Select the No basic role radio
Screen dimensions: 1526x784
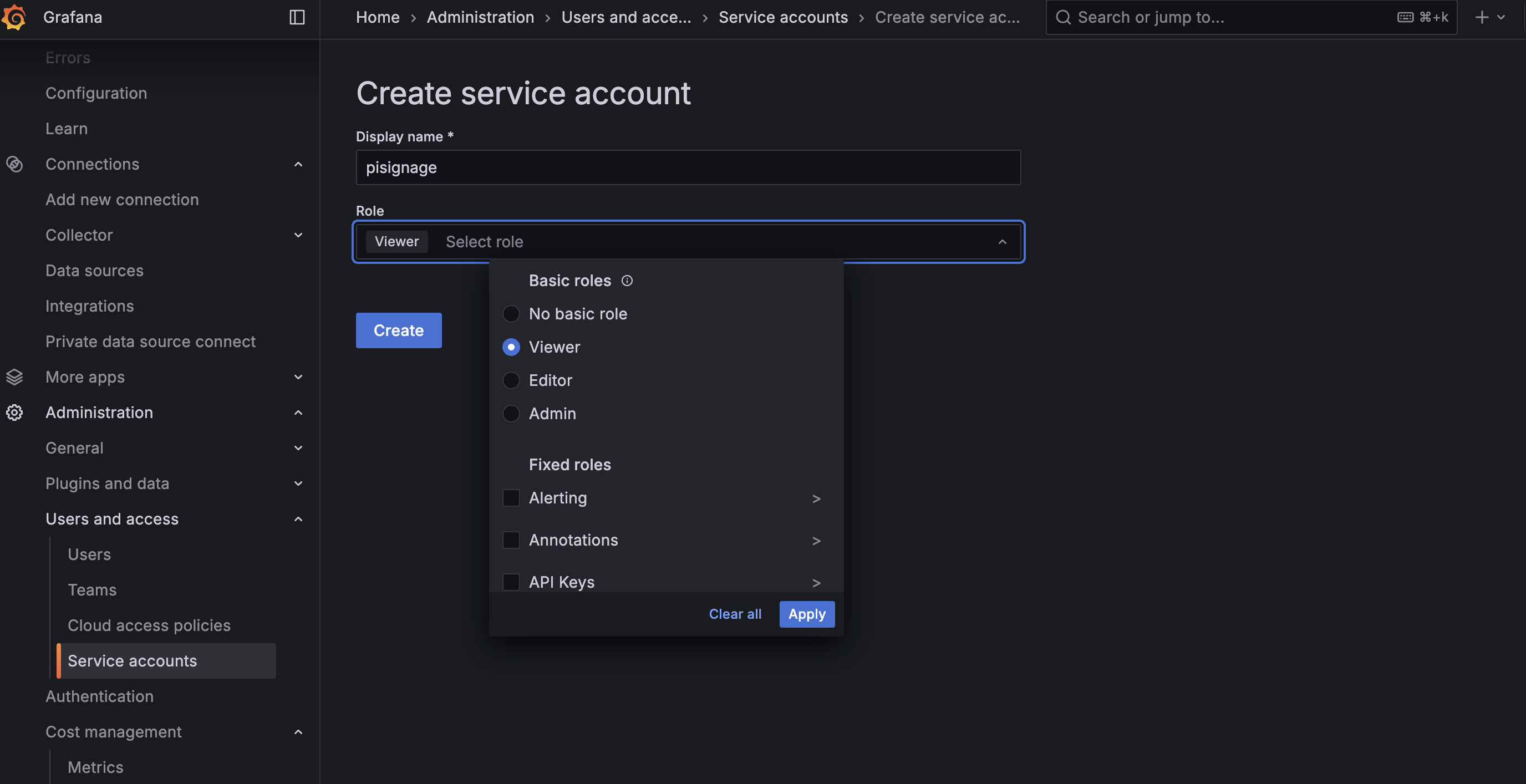tap(511, 314)
